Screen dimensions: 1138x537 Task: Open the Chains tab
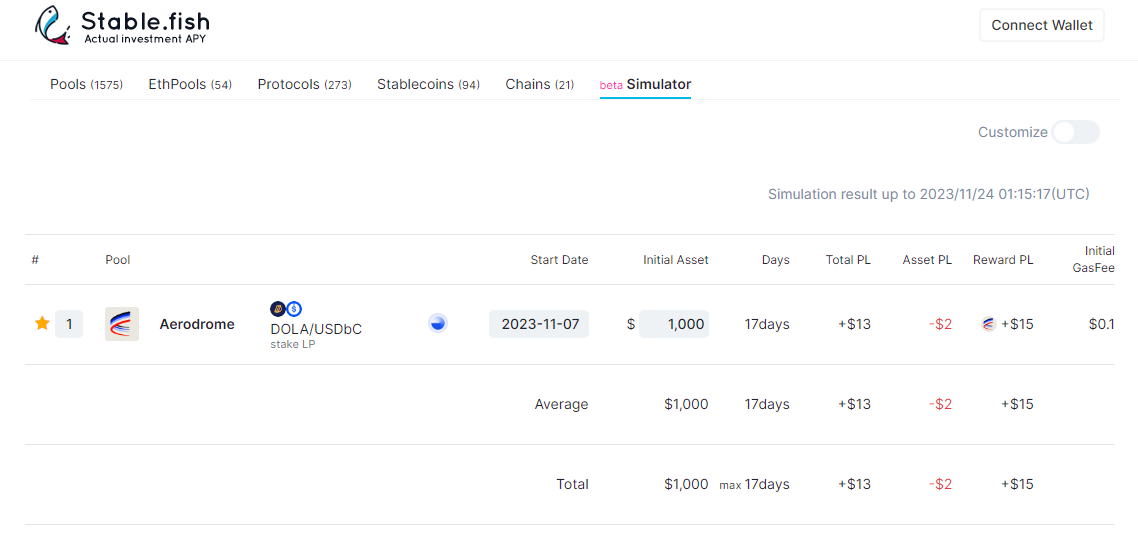pos(539,85)
